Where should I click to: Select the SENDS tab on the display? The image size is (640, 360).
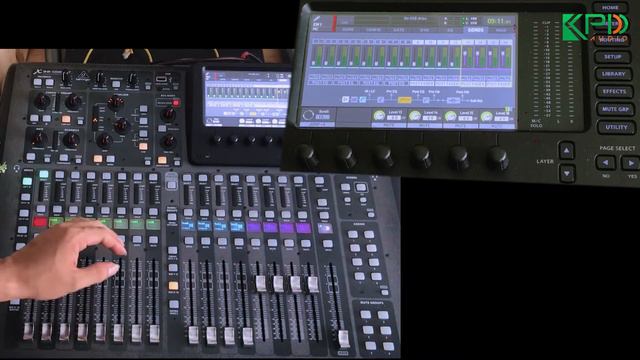pos(476,30)
